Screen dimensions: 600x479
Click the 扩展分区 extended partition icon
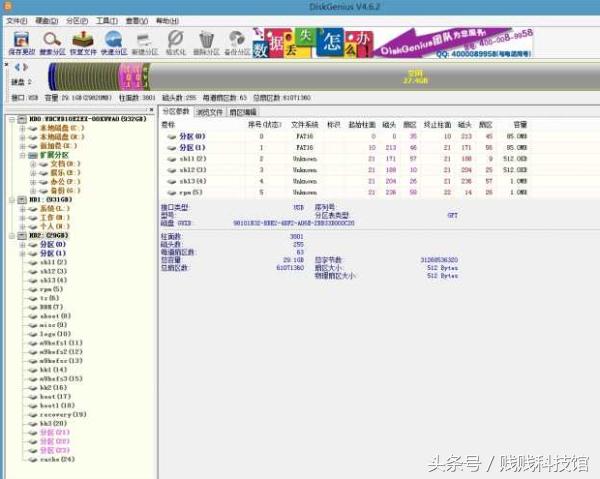coord(33,155)
